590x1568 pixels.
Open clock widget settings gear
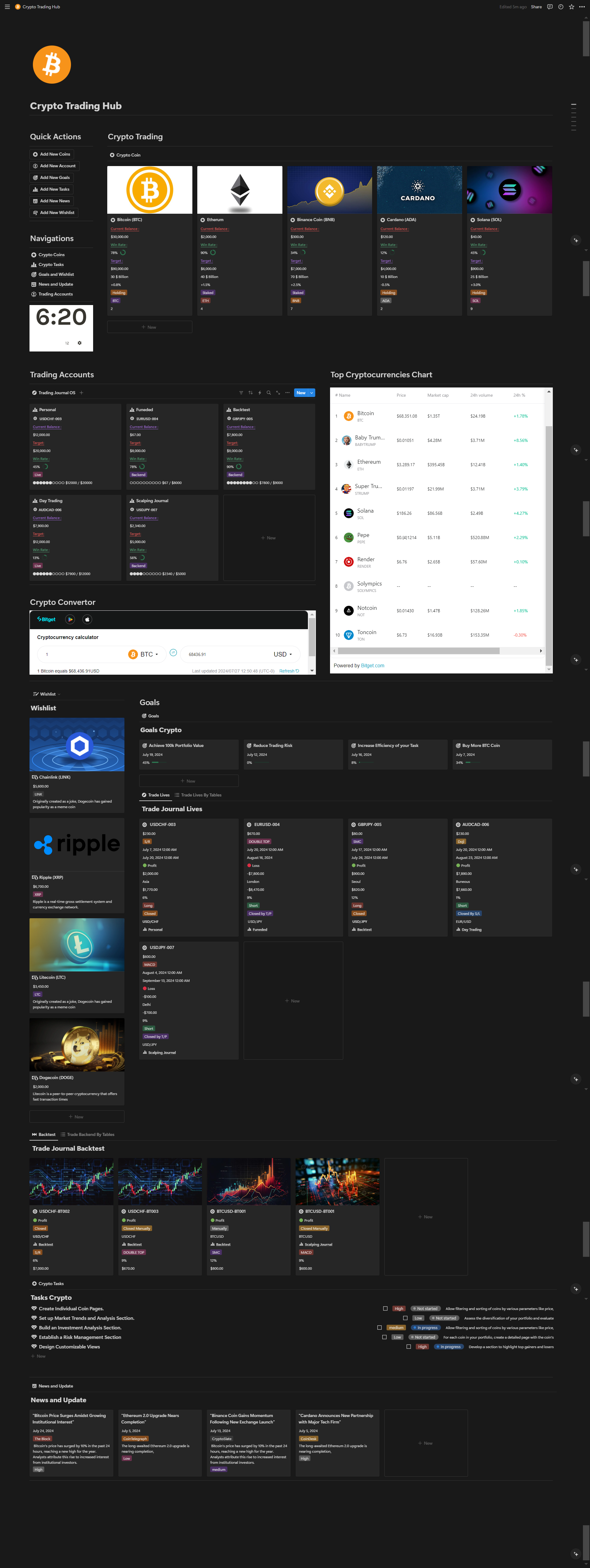click(x=79, y=343)
